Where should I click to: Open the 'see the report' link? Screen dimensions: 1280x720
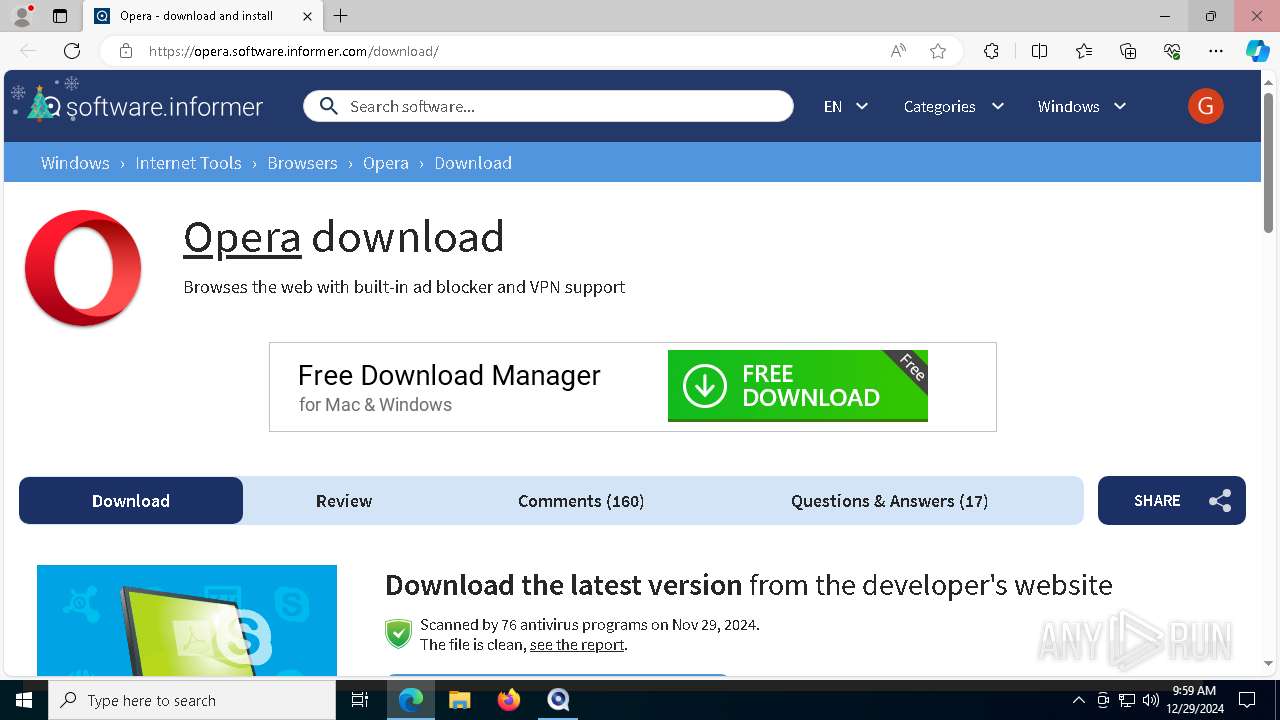[x=577, y=645]
